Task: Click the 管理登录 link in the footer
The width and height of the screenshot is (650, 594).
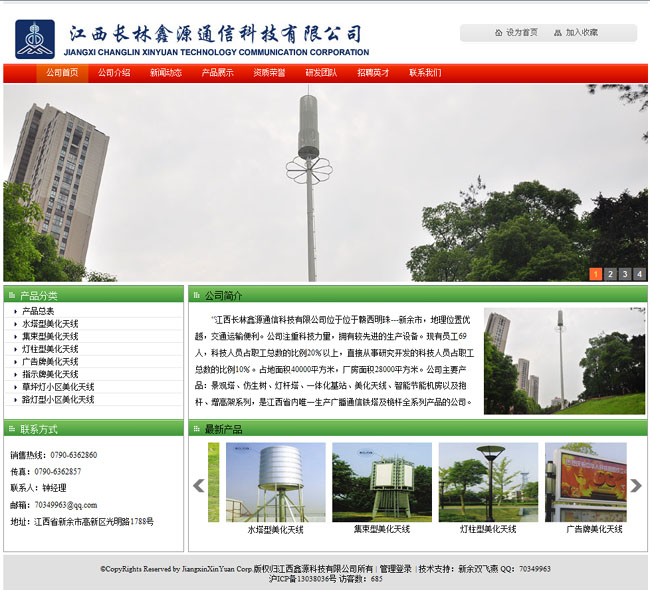Action: click(395, 568)
